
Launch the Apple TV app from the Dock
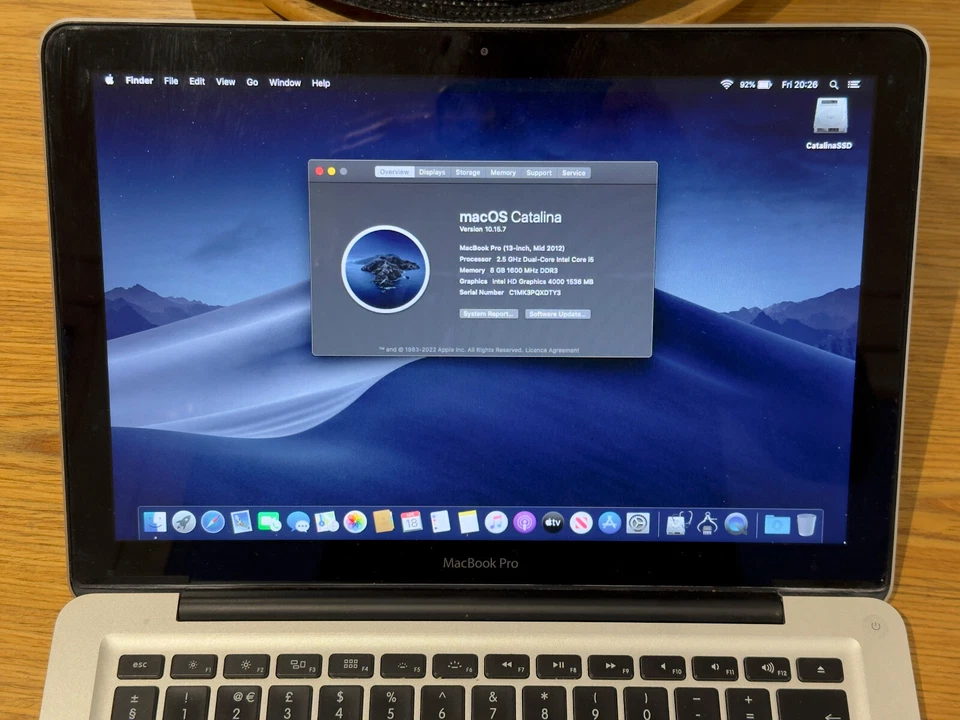[553, 522]
